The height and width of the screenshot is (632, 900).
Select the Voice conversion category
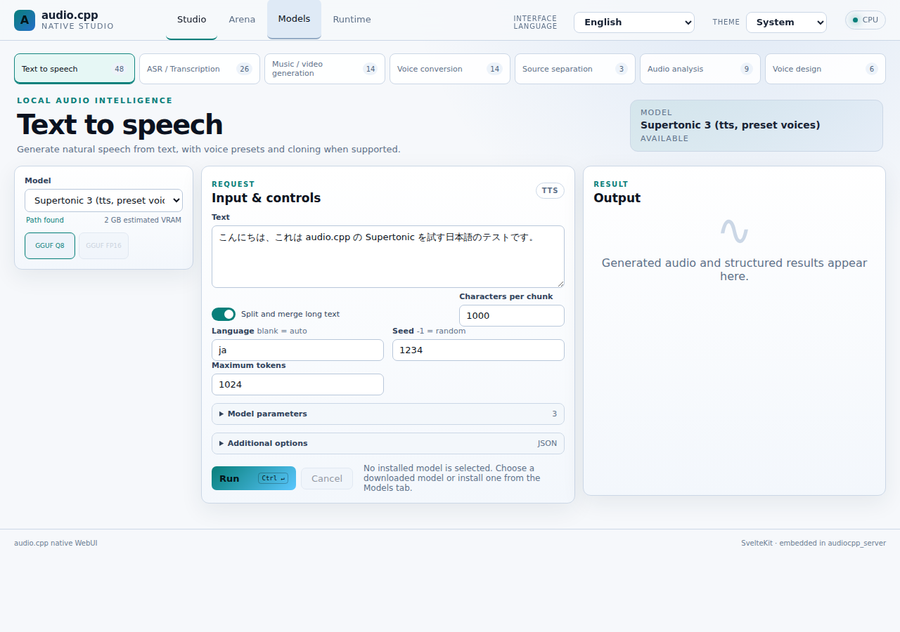pyautogui.click(x=449, y=69)
